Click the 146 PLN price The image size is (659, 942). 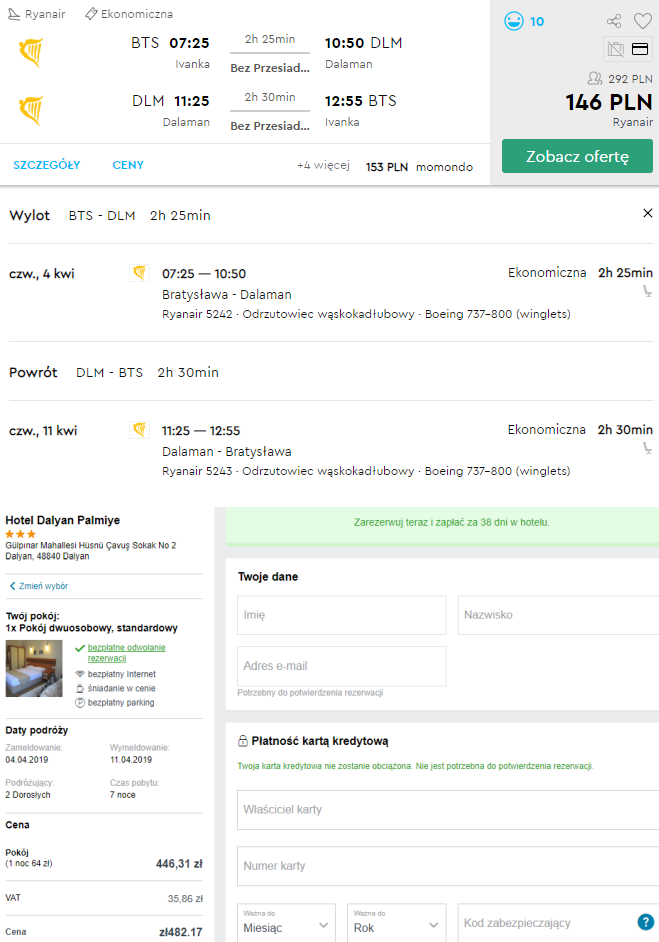pyautogui.click(x=609, y=102)
